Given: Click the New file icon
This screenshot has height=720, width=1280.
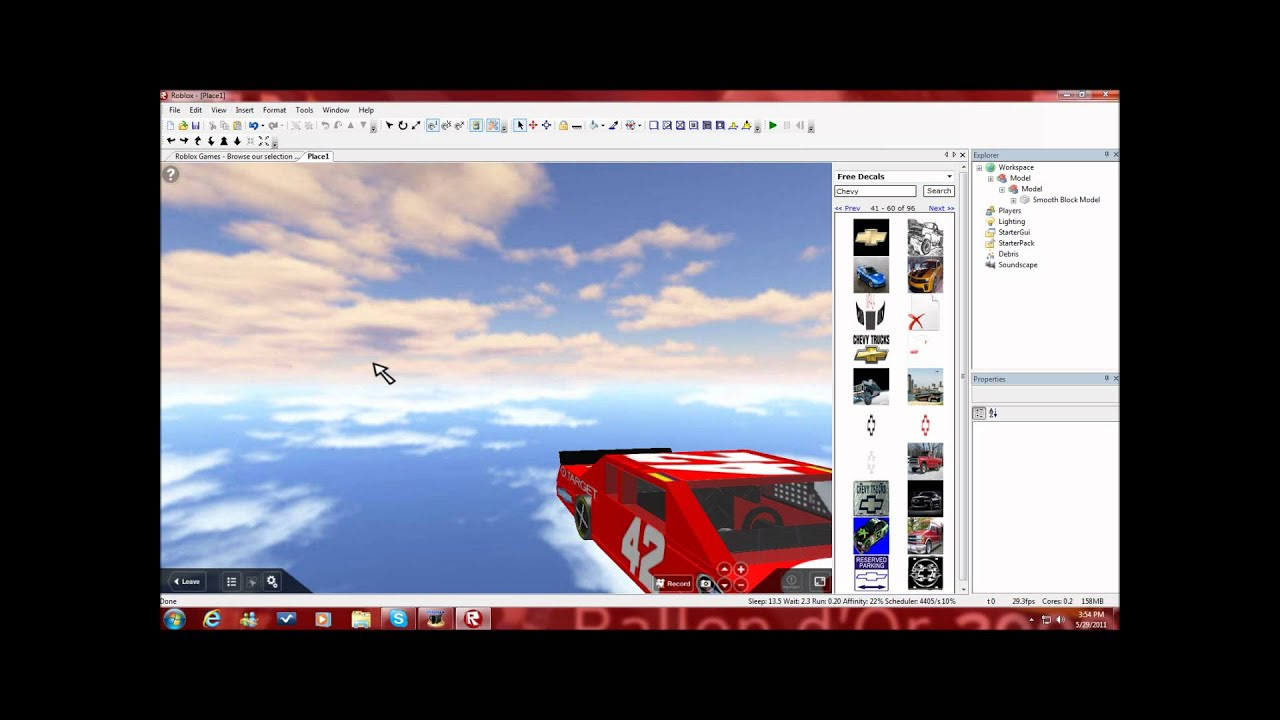Looking at the screenshot, I should [169, 125].
